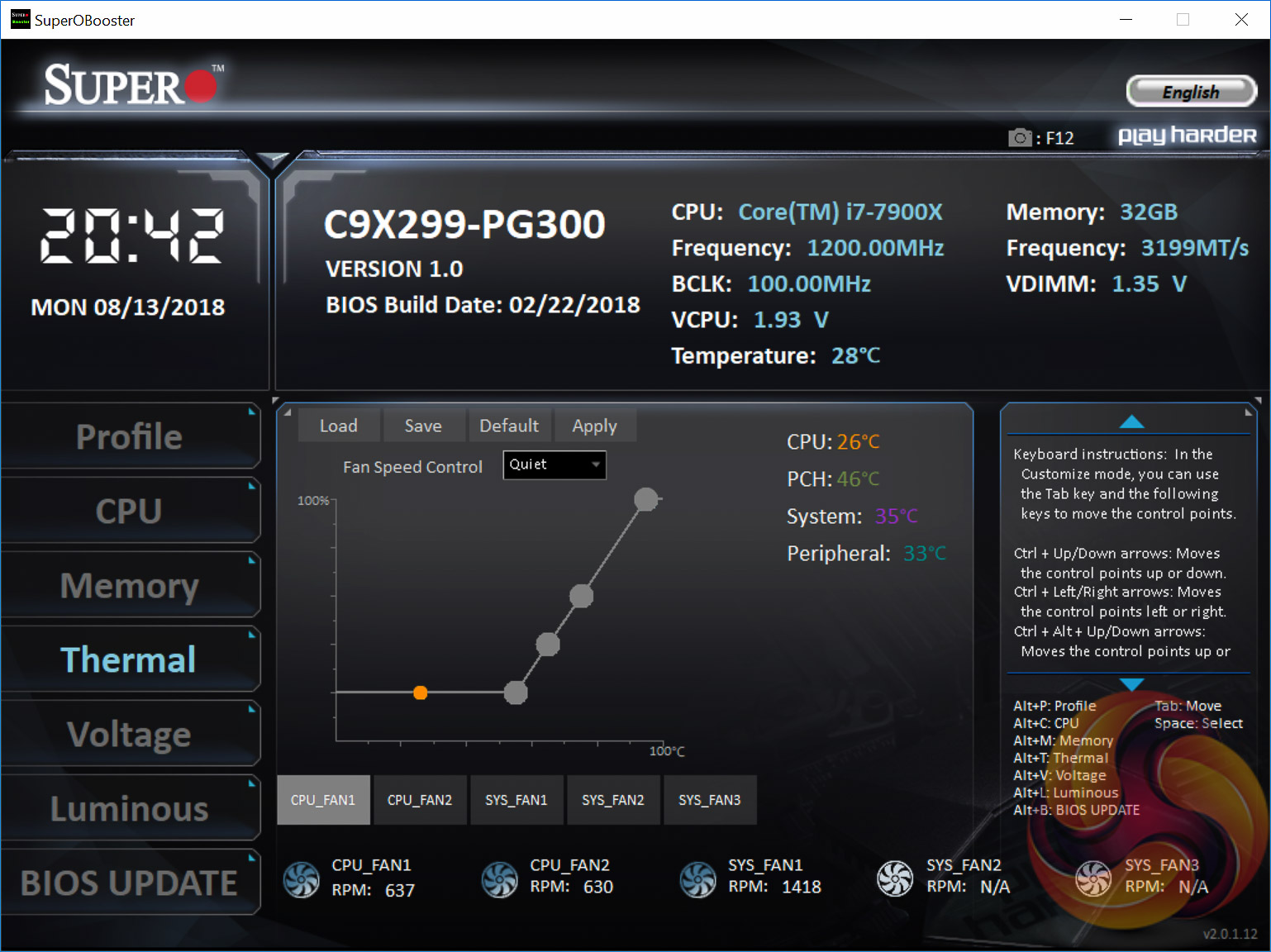Open the SYS_FAN2 tab
Image resolution: width=1271 pixels, height=952 pixels.
point(613,800)
